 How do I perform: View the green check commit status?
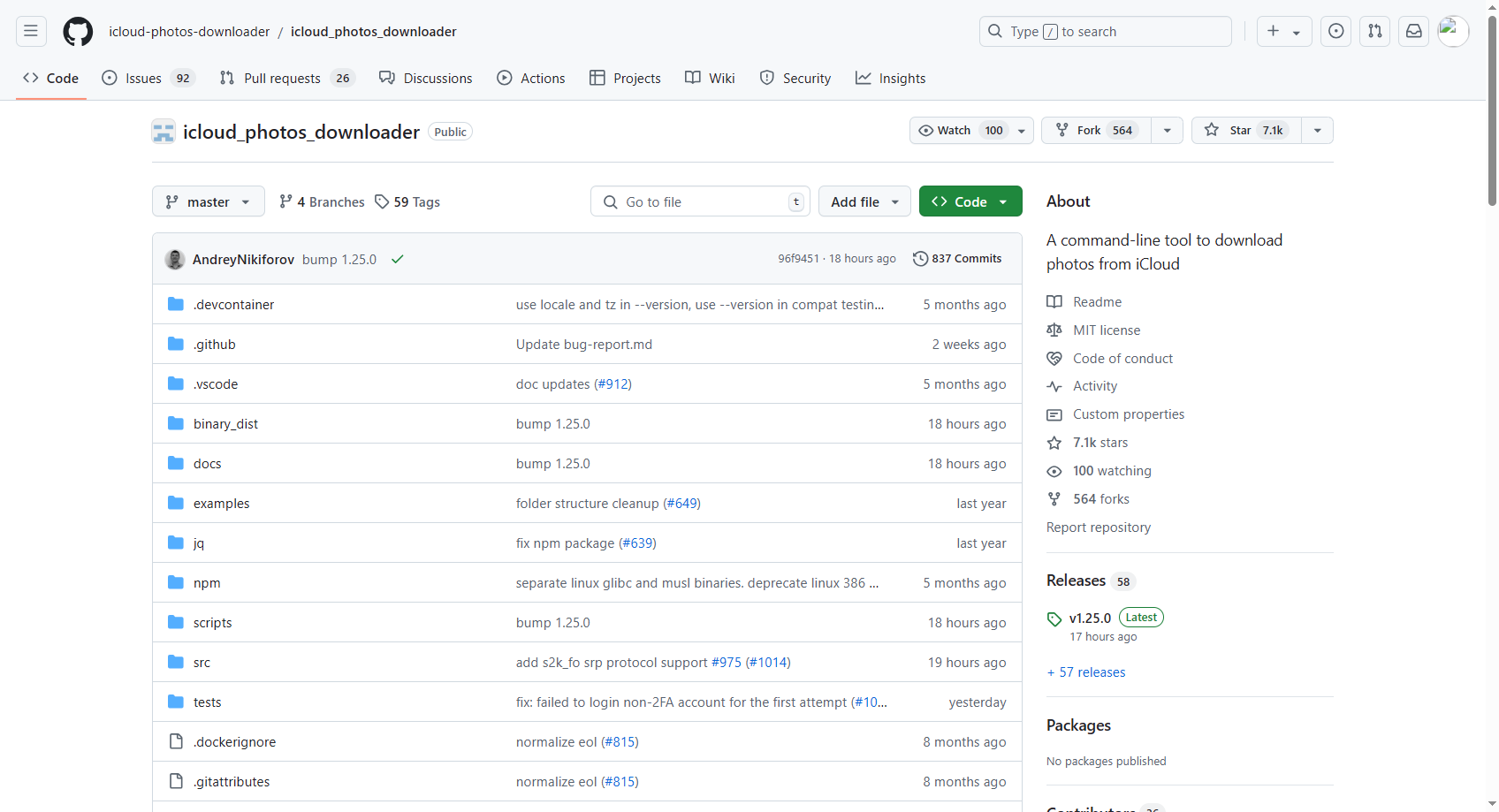point(398,259)
